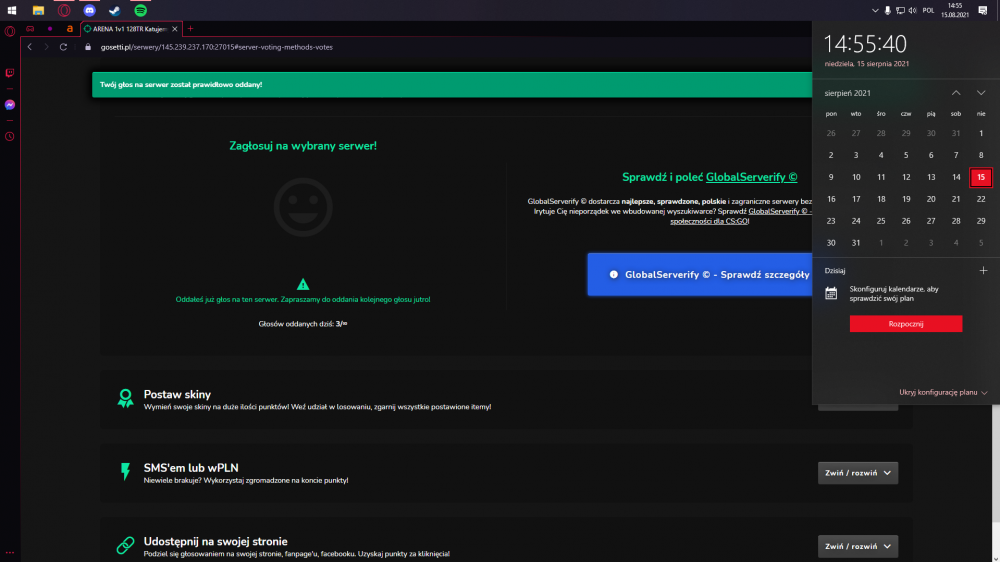
Task: Collapse with 'Ukryj konfigurację planu'
Action: 943,392
